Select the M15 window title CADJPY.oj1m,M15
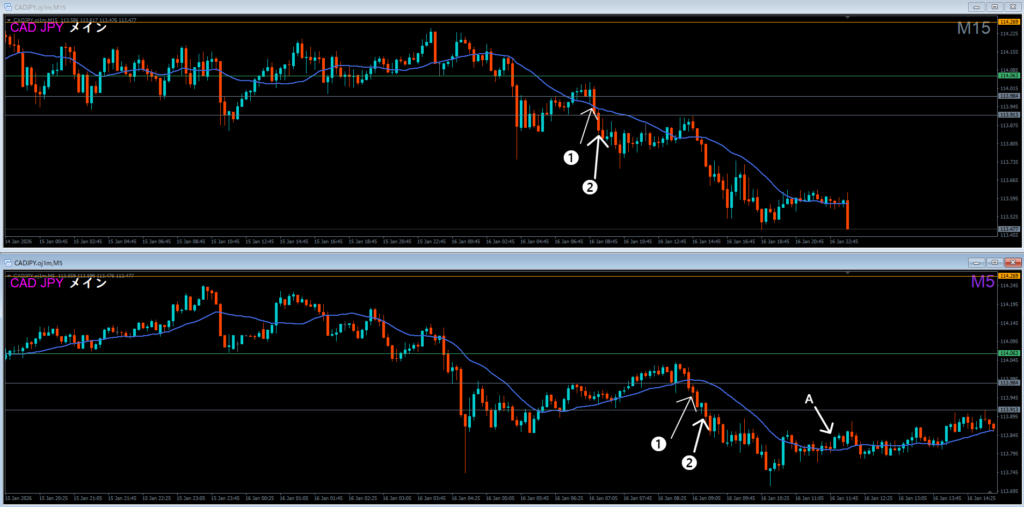Screen dimensions: 1024x507 click(39, 7)
